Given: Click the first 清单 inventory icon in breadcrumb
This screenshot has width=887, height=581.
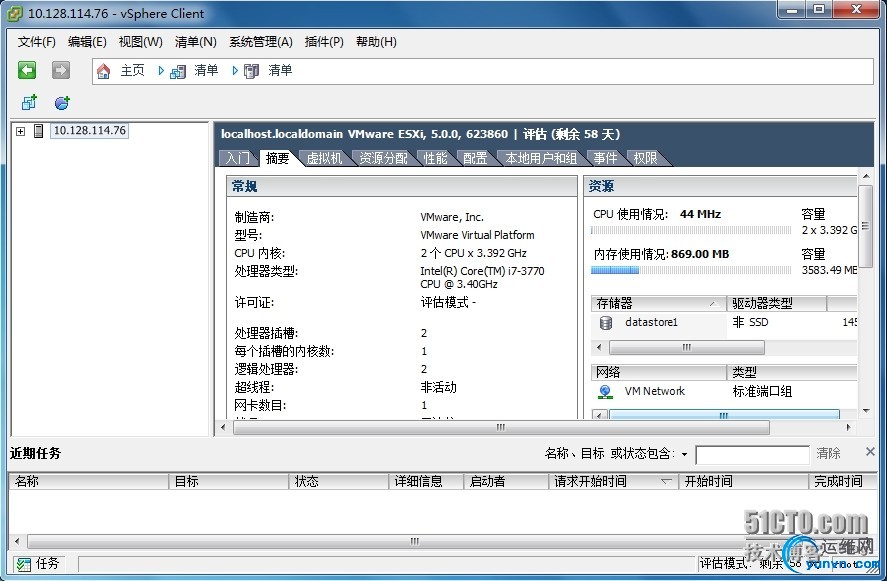Looking at the screenshot, I should (x=178, y=71).
